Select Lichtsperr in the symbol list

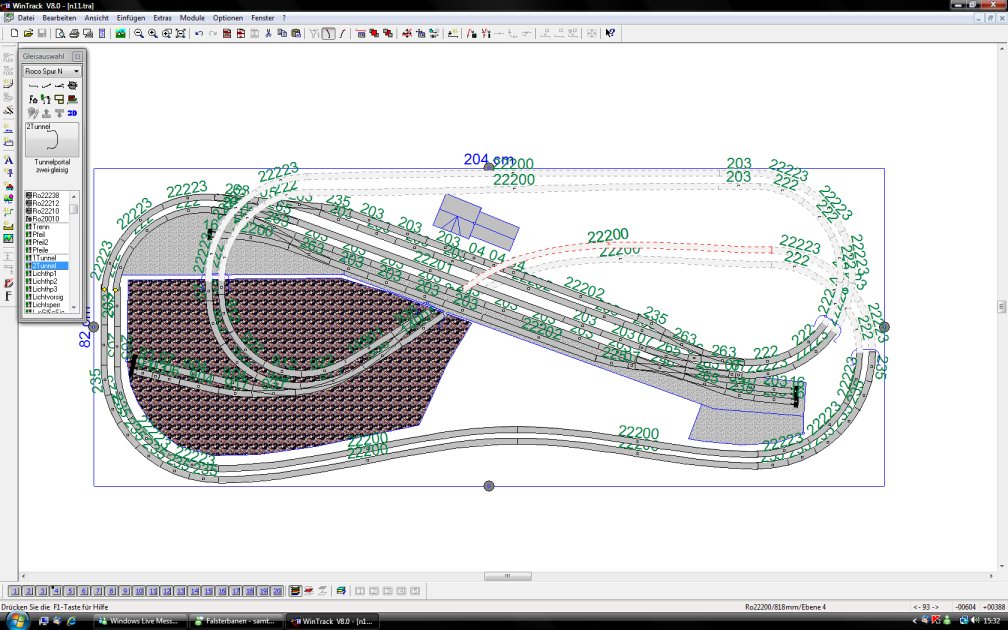point(46,305)
